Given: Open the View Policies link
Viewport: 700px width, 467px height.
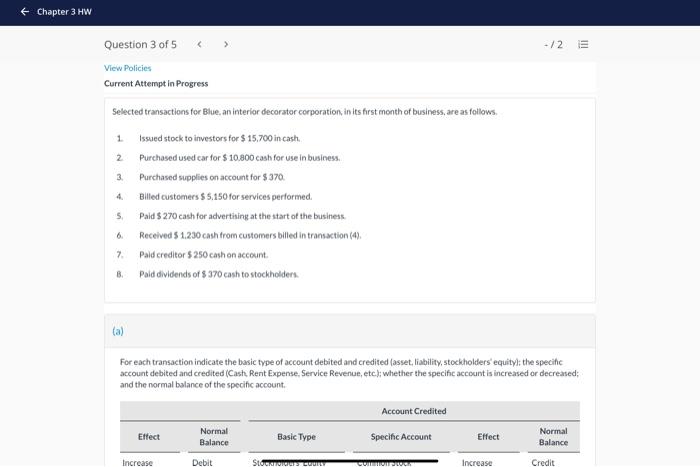Looking at the screenshot, I should (x=128, y=68).
